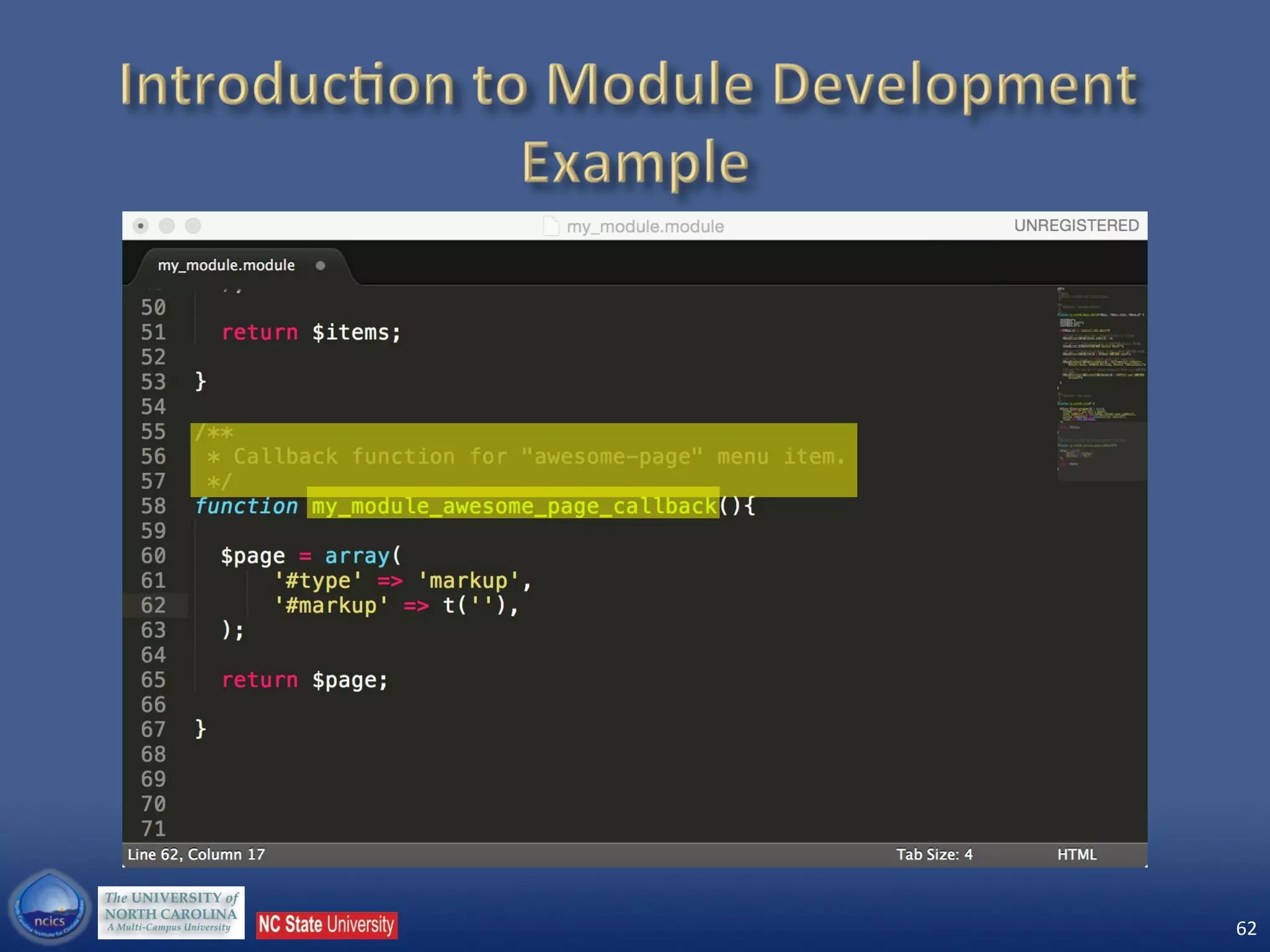Click the UNREGISTERED label in title bar
Screen dimensions: 1270x952
click(x=1076, y=226)
